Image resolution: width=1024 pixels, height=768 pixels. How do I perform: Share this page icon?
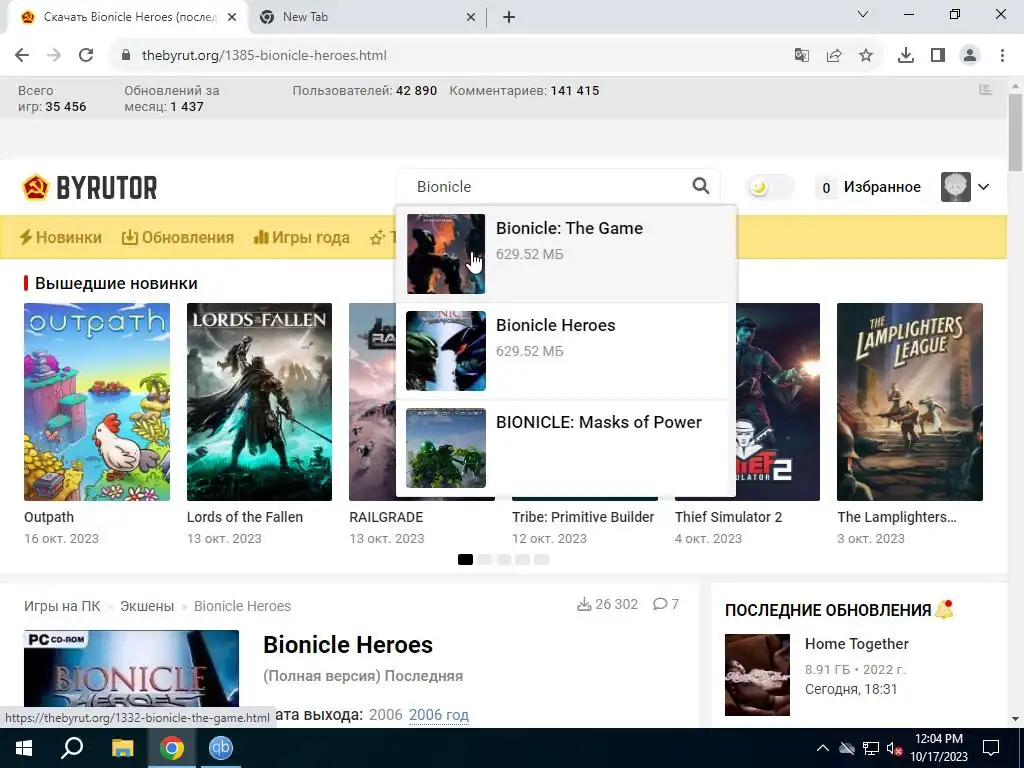click(x=834, y=56)
